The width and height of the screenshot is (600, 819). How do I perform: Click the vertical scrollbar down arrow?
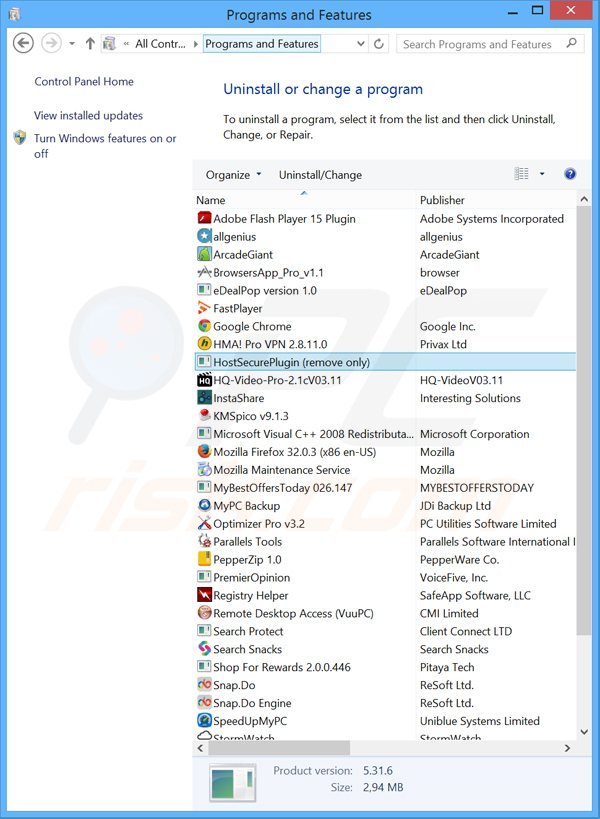[584, 732]
